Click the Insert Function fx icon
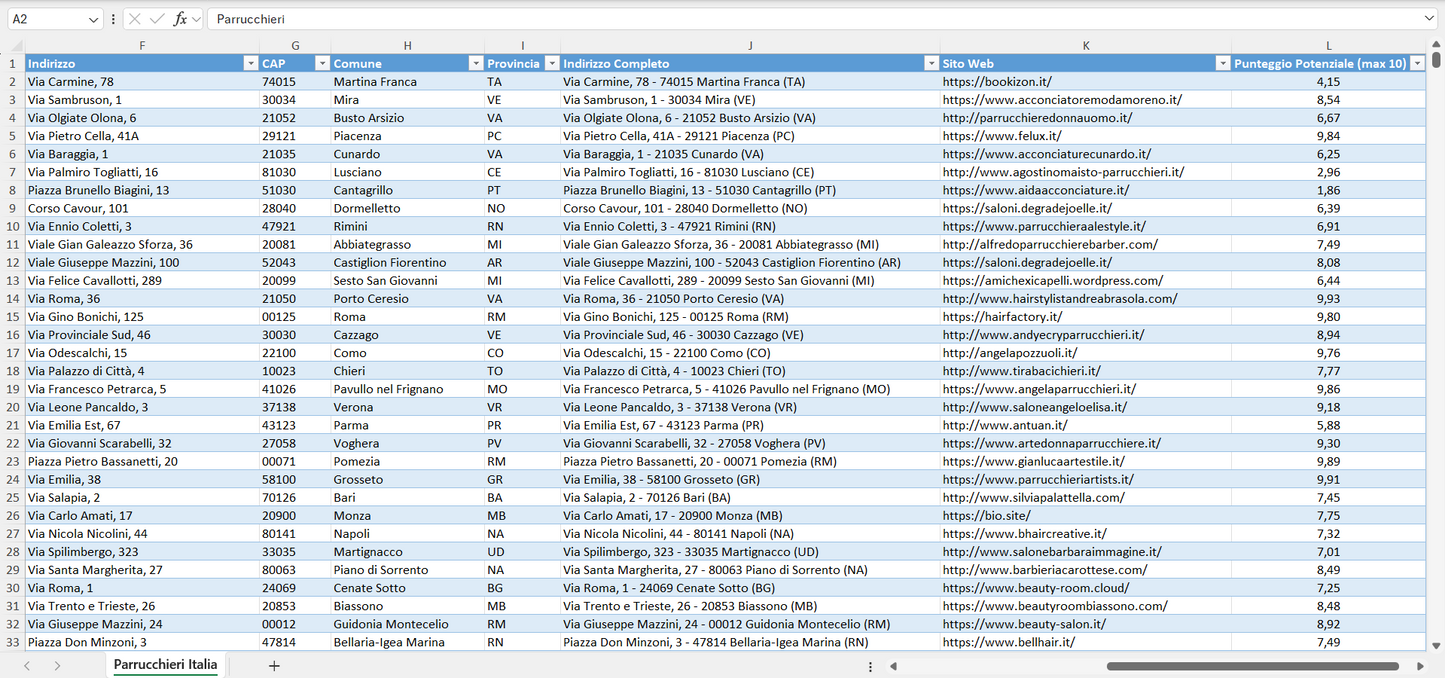The height and width of the screenshot is (678, 1445). coord(180,19)
